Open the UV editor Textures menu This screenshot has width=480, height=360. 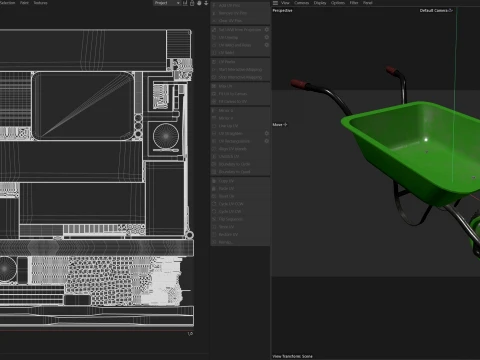[40, 3]
